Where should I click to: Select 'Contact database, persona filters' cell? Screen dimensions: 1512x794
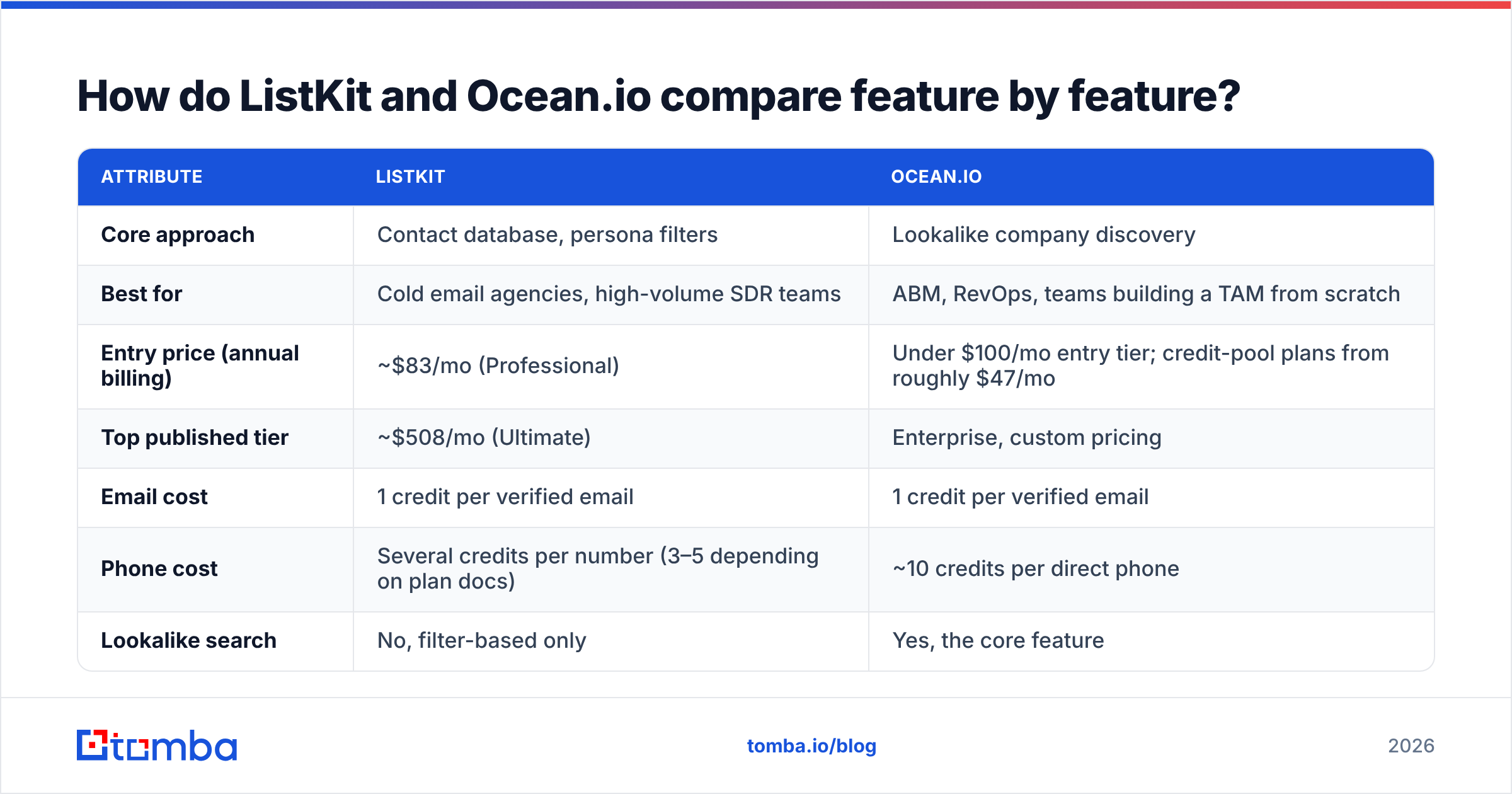[547, 235]
